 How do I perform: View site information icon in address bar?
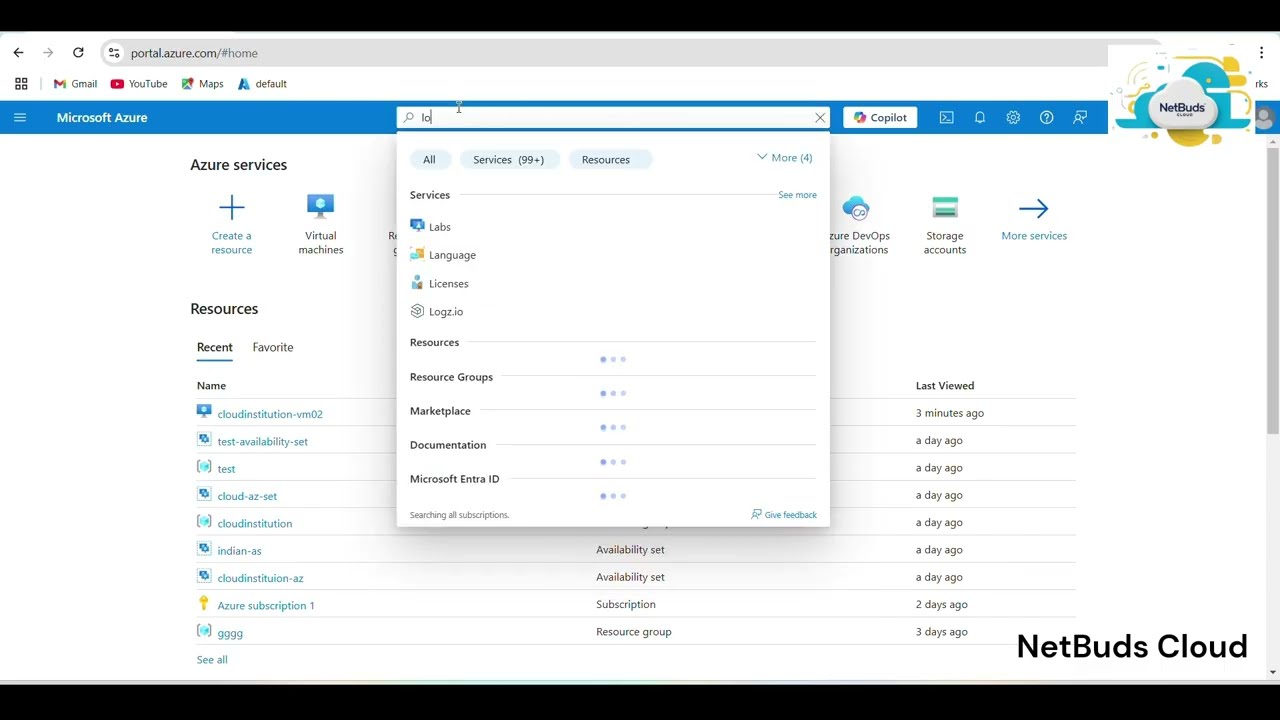click(113, 53)
